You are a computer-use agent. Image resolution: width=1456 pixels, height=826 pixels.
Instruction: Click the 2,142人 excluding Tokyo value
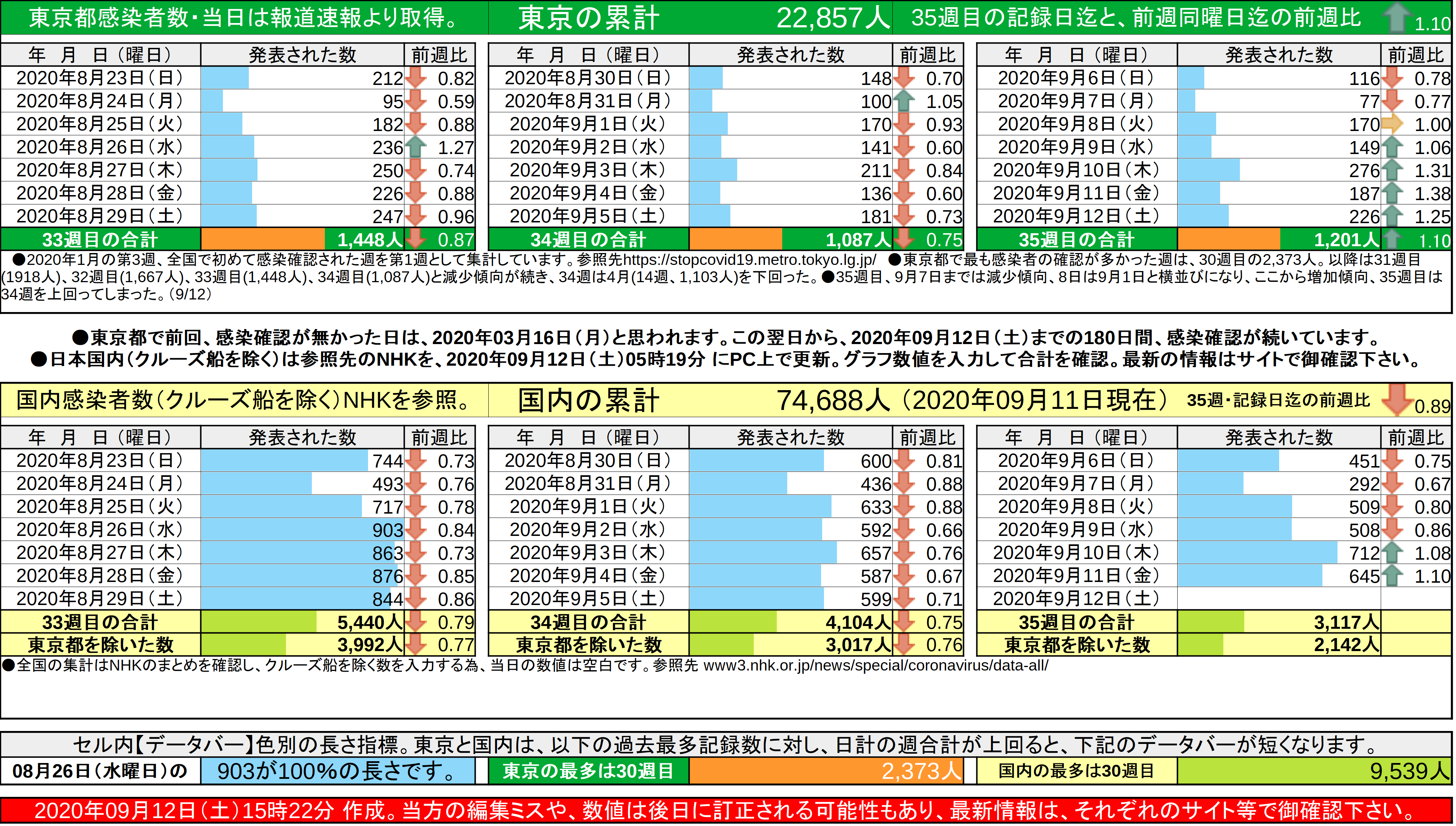[x=1347, y=645]
